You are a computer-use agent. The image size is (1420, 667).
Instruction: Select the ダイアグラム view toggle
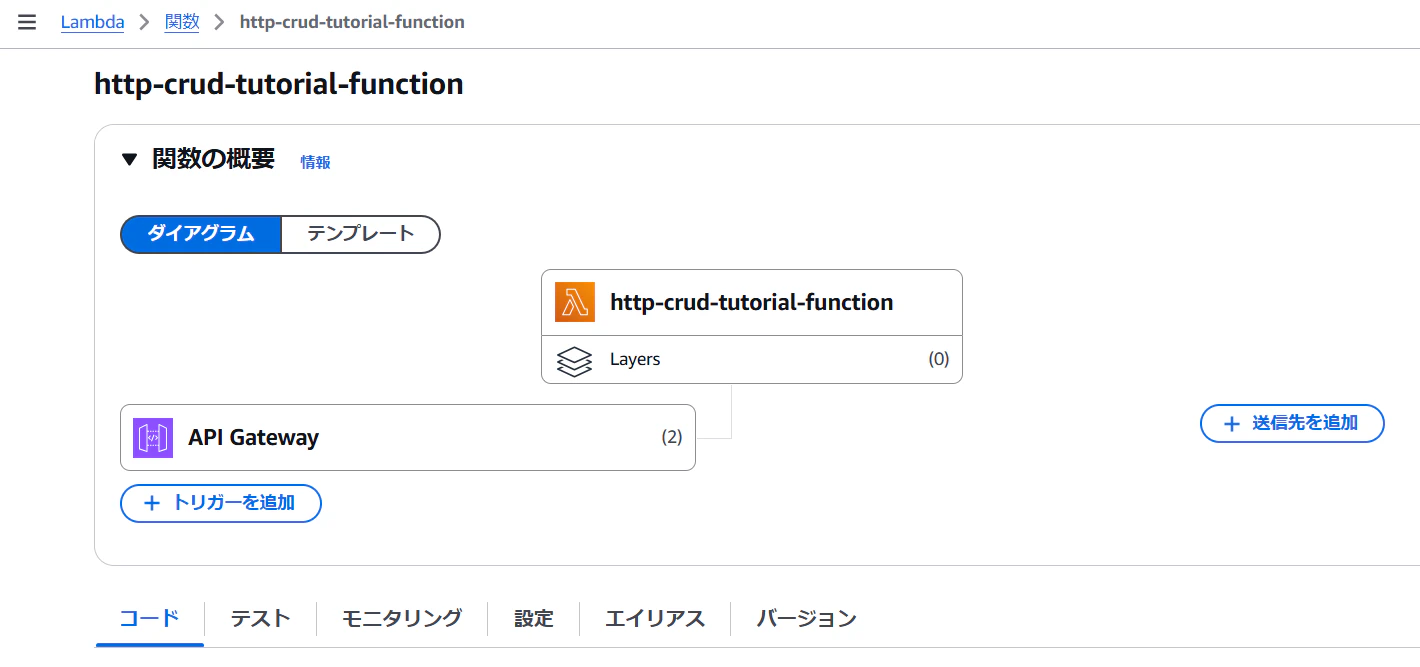[201, 234]
